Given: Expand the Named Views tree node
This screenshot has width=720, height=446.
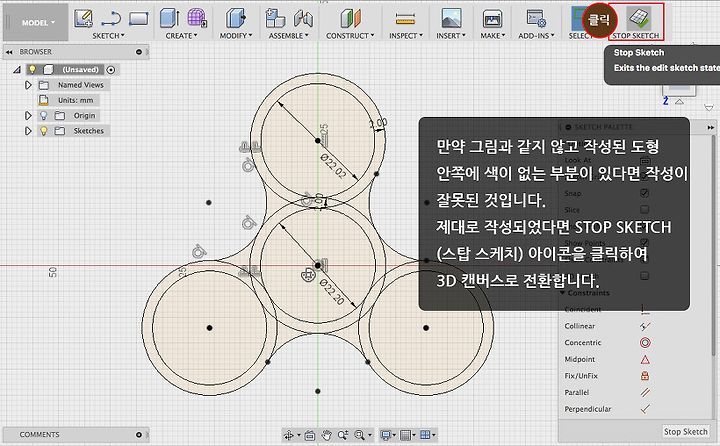Looking at the screenshot, I should tap(28, 85).
